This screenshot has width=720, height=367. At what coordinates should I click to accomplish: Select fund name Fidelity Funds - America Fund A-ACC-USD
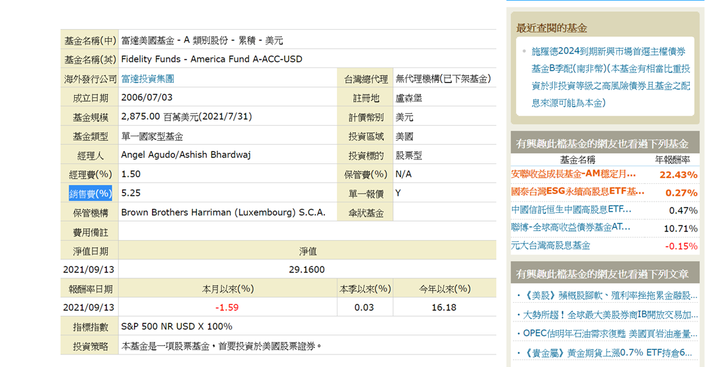click(212, 59)
